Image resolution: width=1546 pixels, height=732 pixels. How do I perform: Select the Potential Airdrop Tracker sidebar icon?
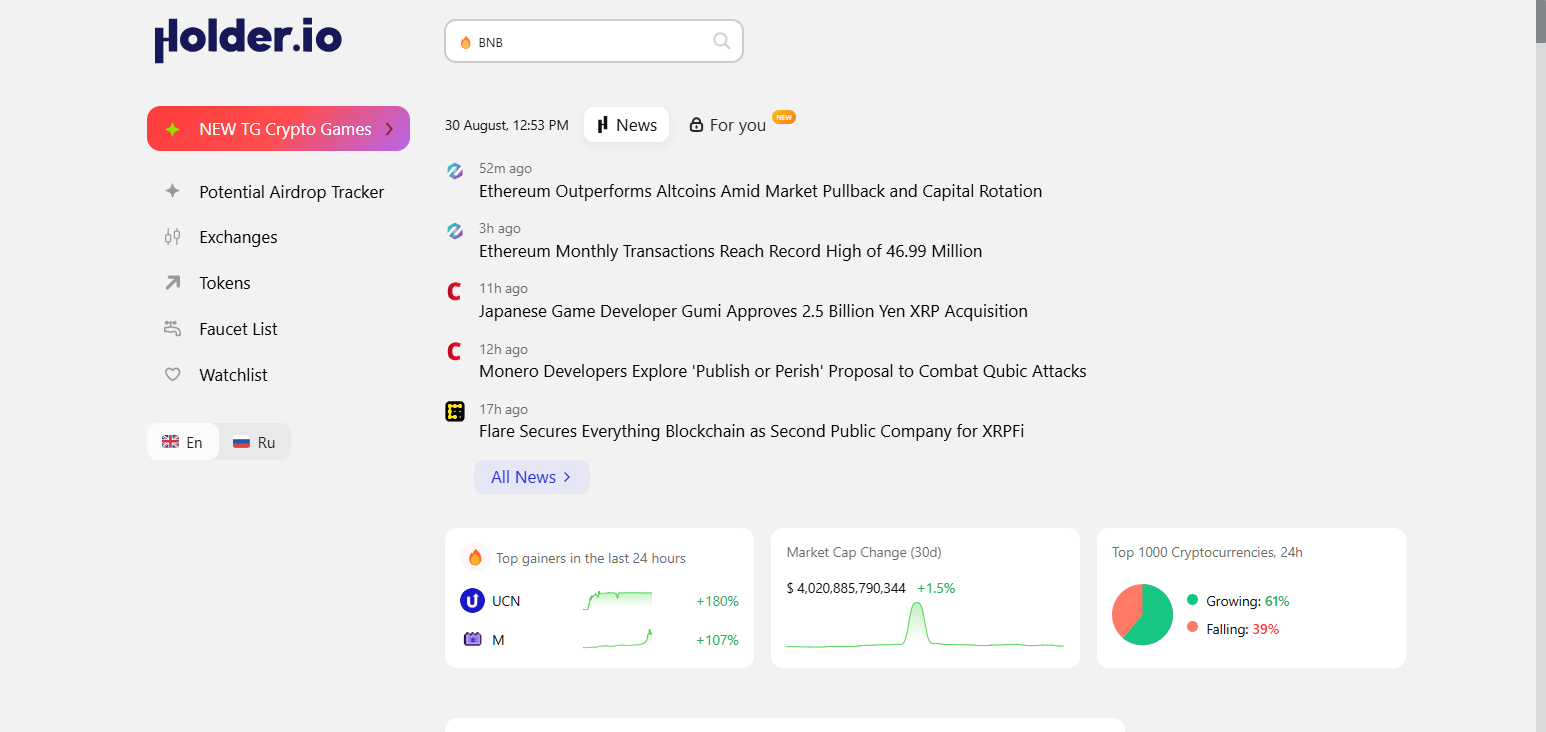172,191
